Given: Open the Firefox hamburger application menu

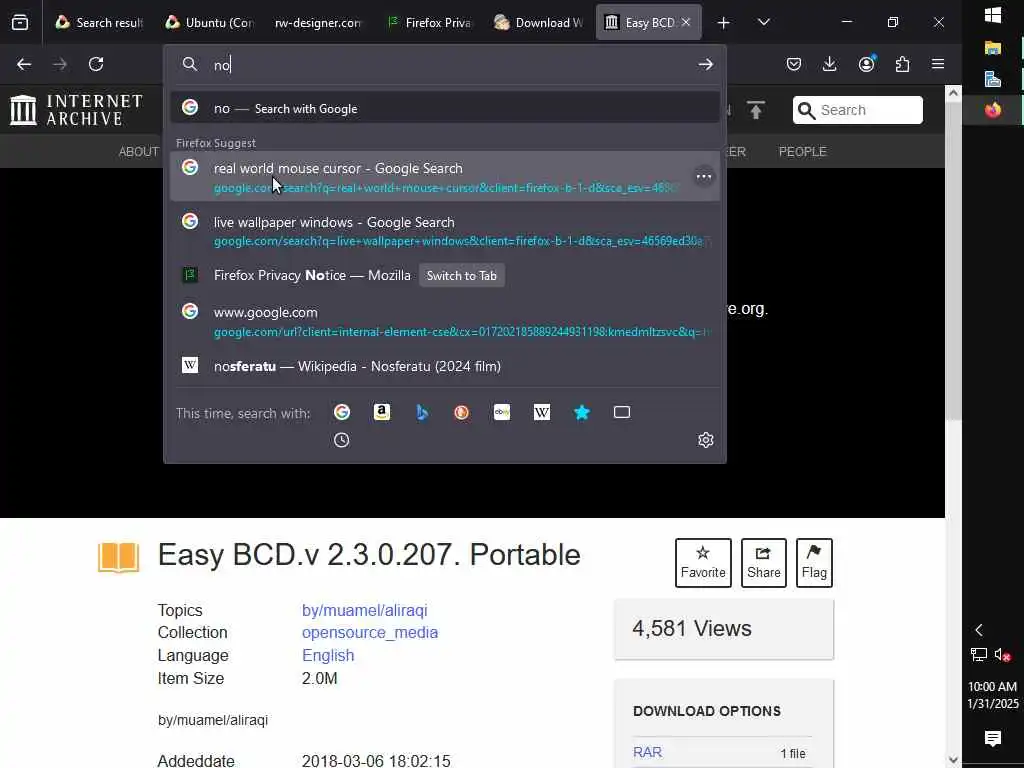Looking at the screenshot, I should click(938, 64).
